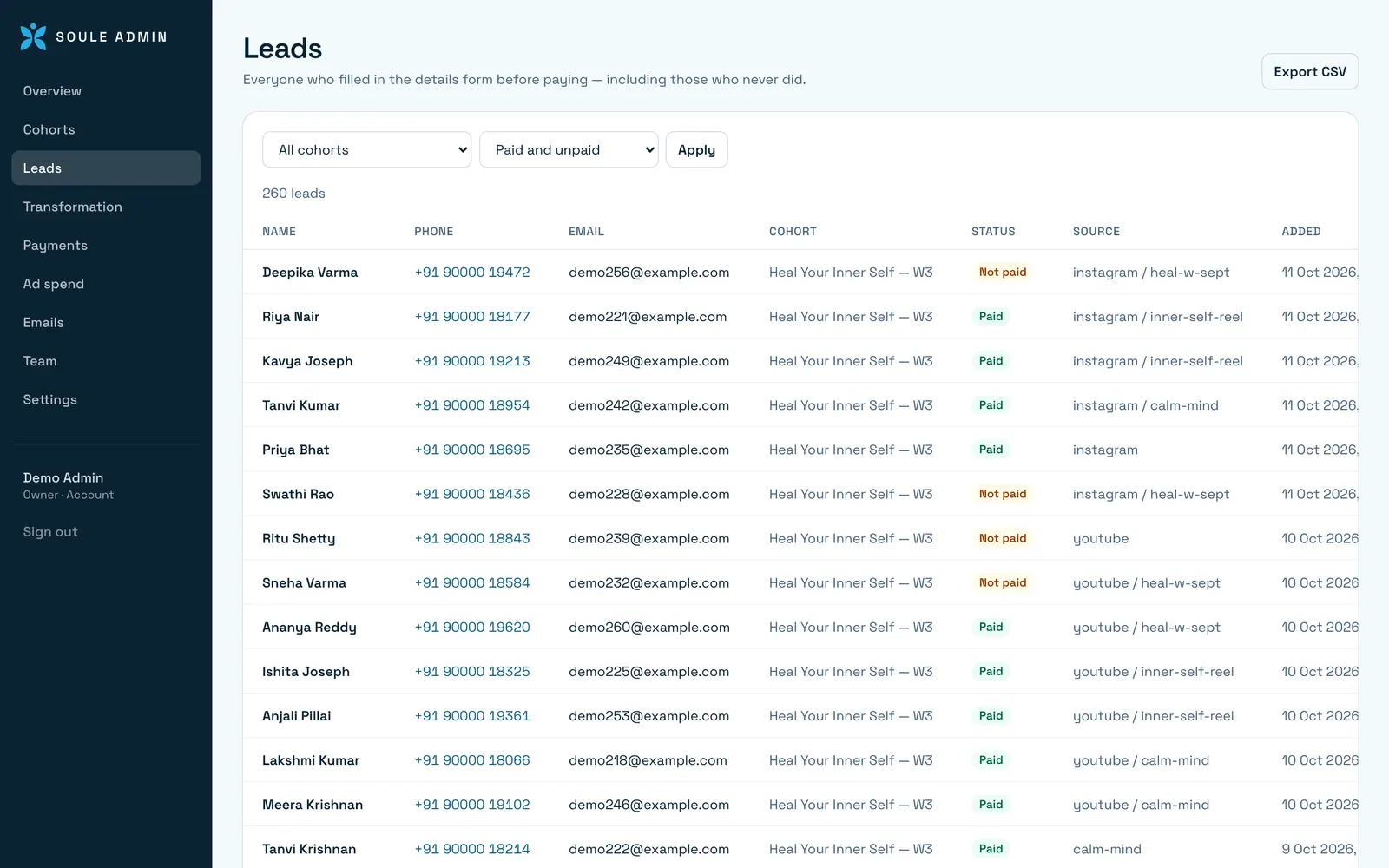Click Tanvi Krishnan's phone +91 90000 18214
Screen dimensions: 1389x868
(472, 849)
